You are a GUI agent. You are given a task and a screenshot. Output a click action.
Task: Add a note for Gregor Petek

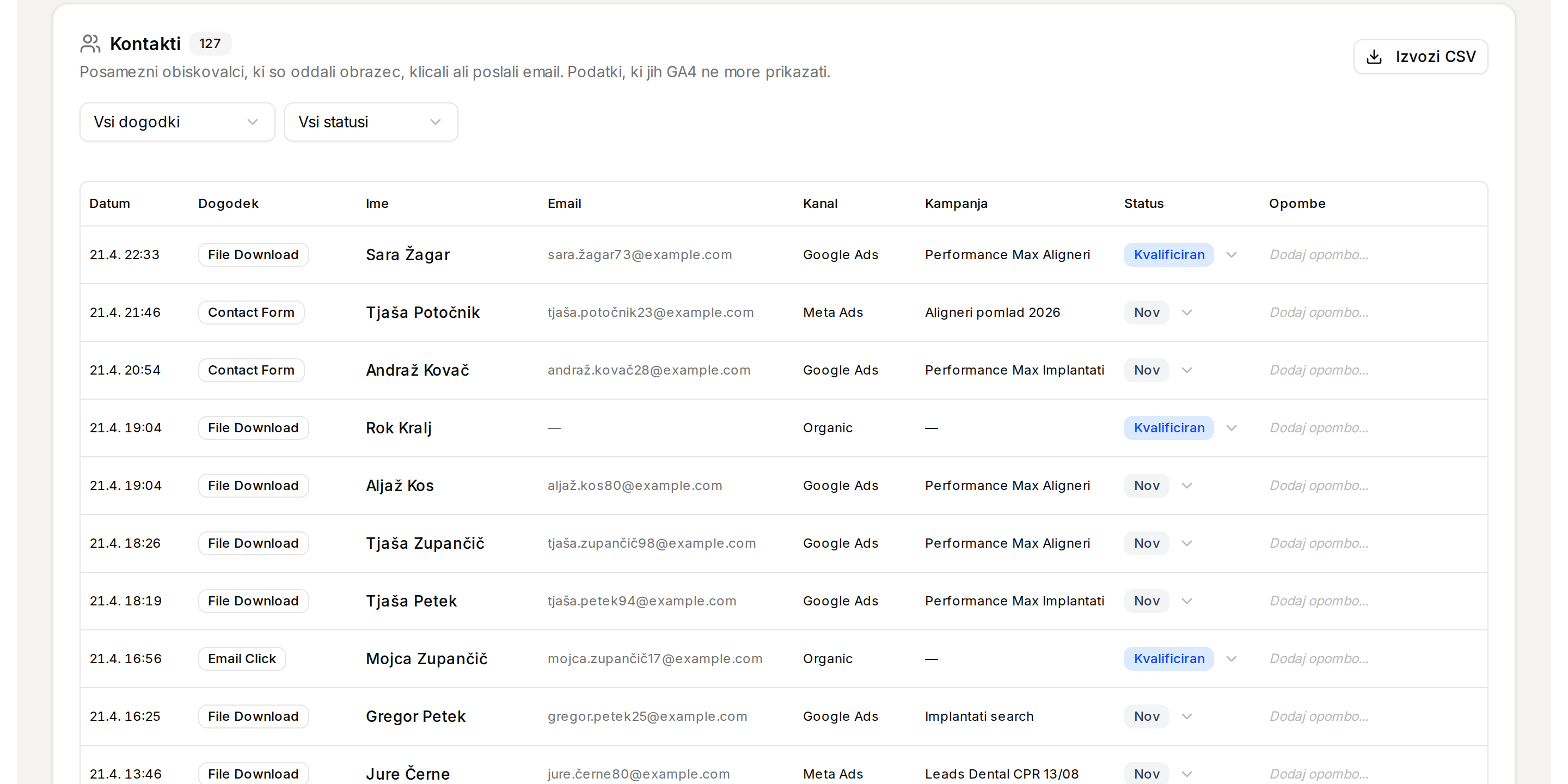(1319, 716)
